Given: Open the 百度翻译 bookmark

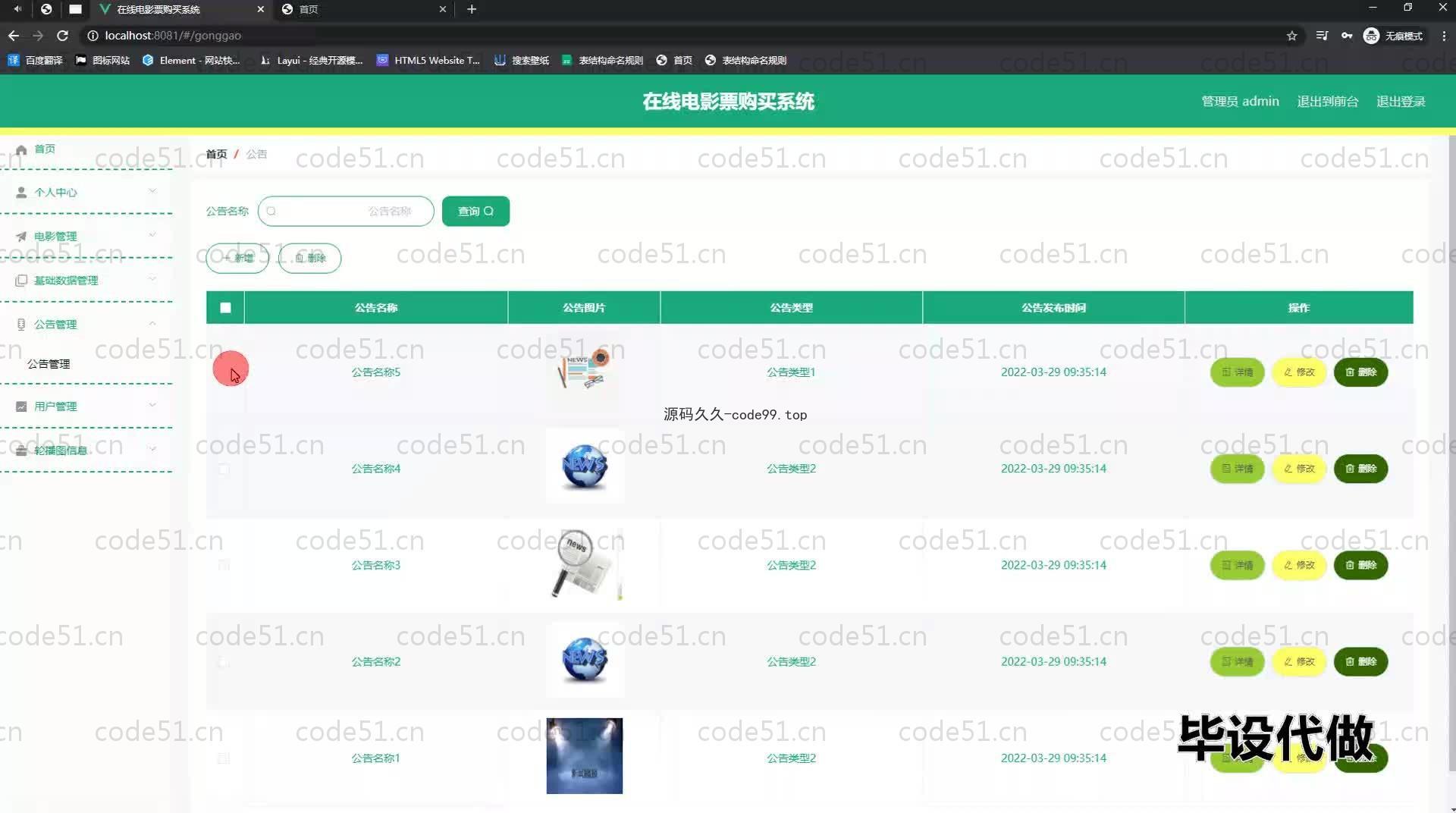Looking at the screenshot, I should click(35, 60).
